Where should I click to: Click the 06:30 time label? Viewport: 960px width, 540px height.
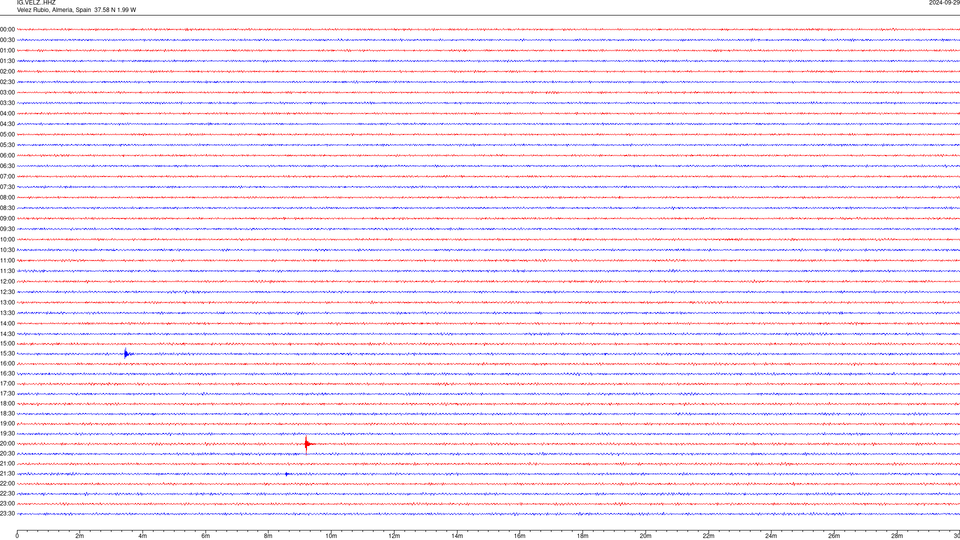point(7,166)
